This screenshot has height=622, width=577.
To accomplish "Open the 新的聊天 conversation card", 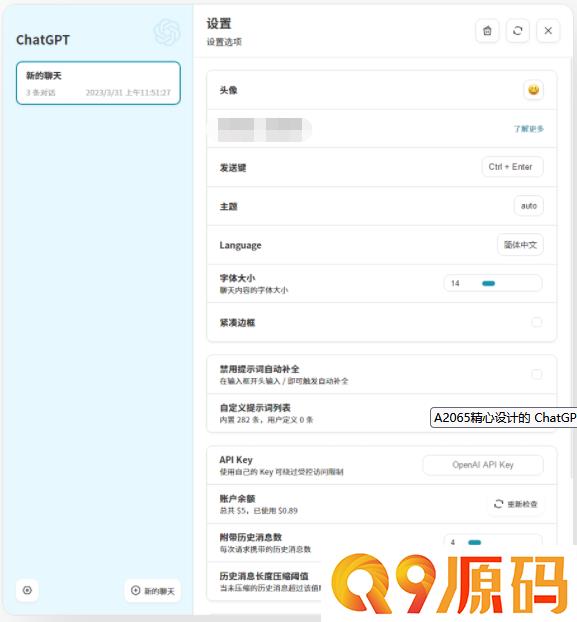I will [98, 83].
